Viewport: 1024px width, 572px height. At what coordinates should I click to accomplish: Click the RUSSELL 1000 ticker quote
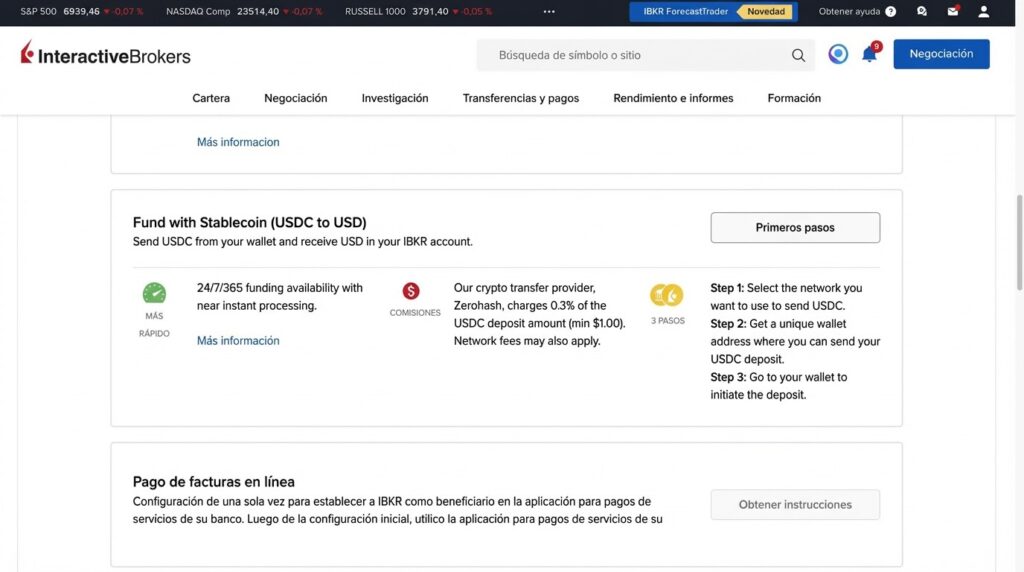point(418,12)
